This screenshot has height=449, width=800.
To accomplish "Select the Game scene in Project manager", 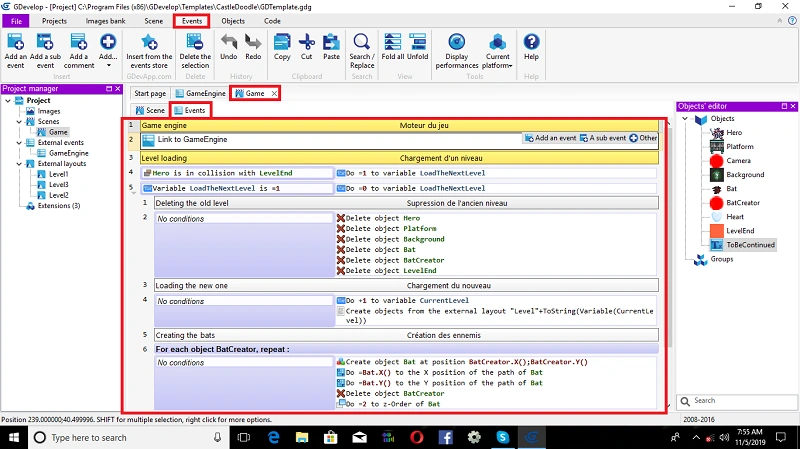I will click(58, 132).
